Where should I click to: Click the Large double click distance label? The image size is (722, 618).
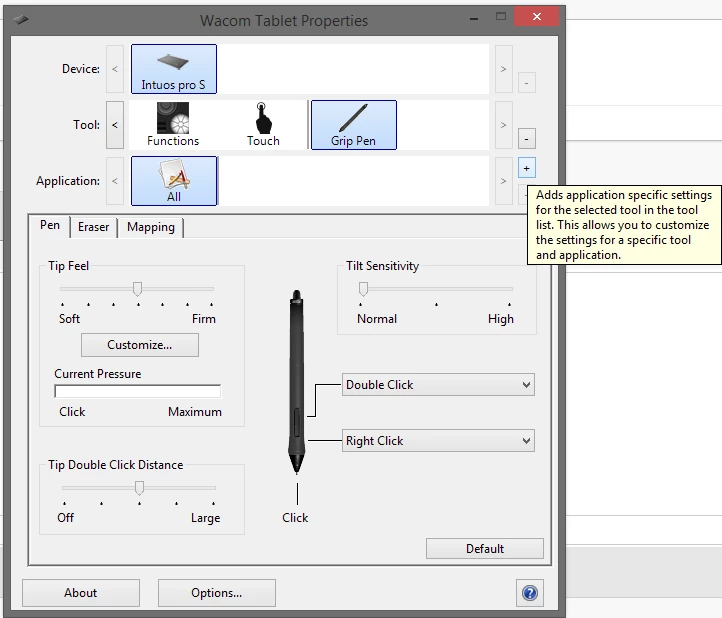click(205, 518)
